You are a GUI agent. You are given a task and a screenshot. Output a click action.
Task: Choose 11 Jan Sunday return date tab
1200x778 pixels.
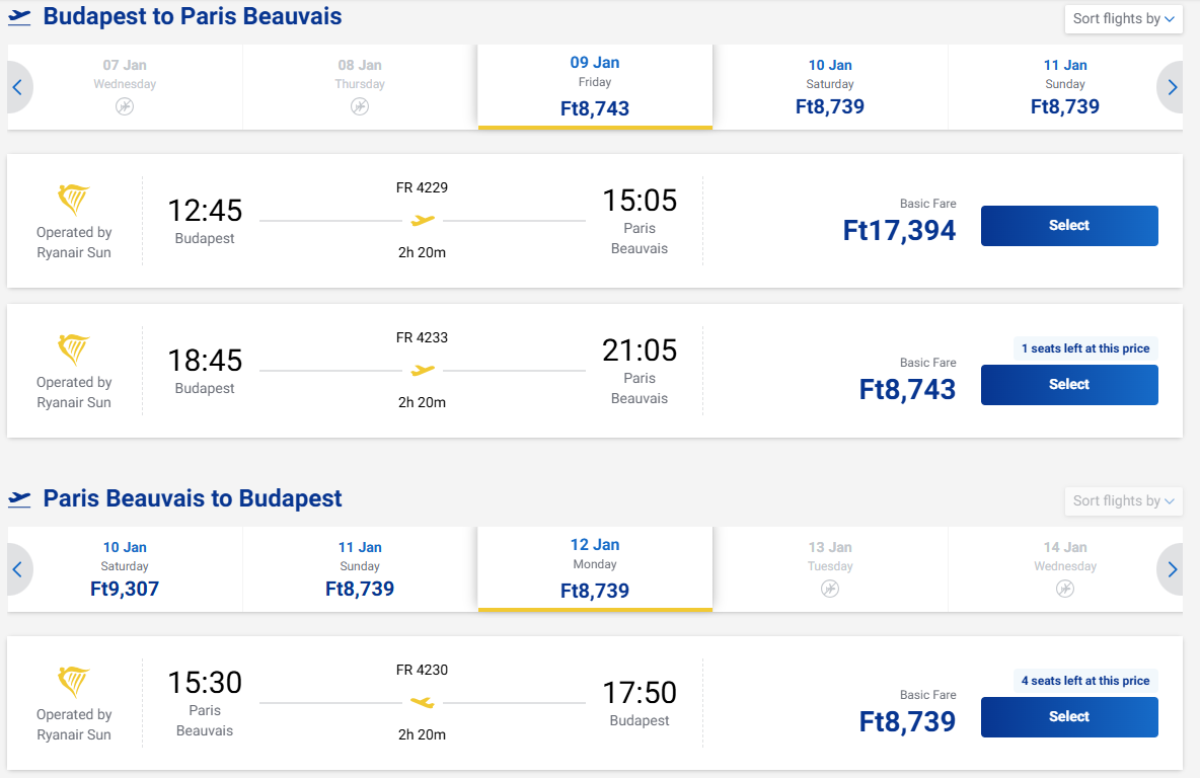[360, 569]
